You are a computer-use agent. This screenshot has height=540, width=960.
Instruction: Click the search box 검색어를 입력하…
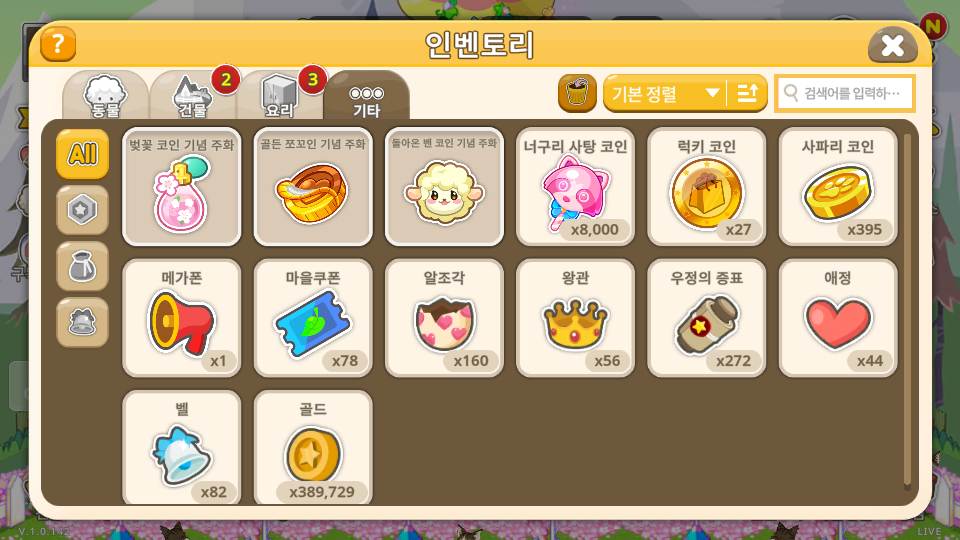click(845, 93)
